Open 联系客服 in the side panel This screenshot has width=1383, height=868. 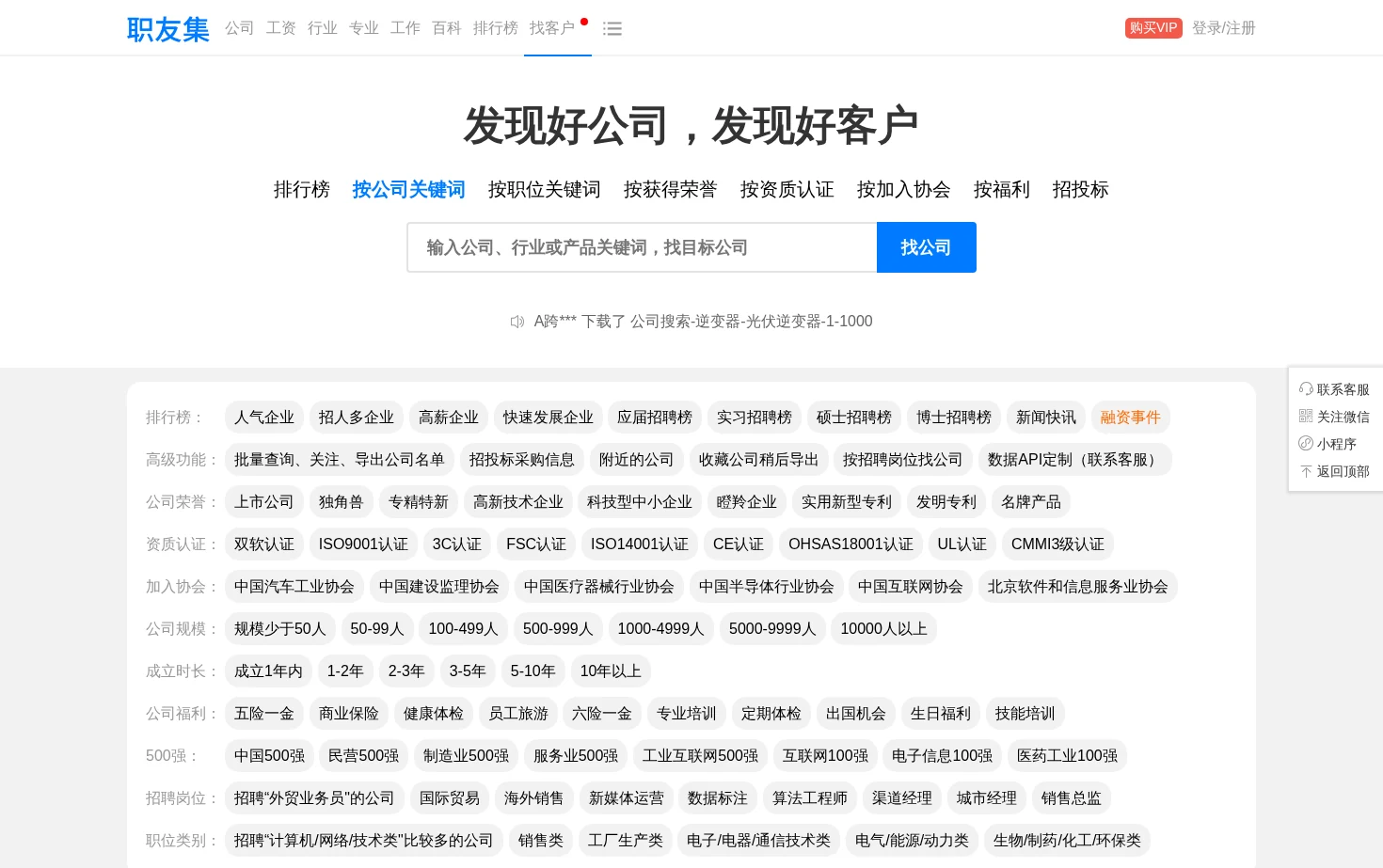pyautogui.click(x=1334, y=389)
